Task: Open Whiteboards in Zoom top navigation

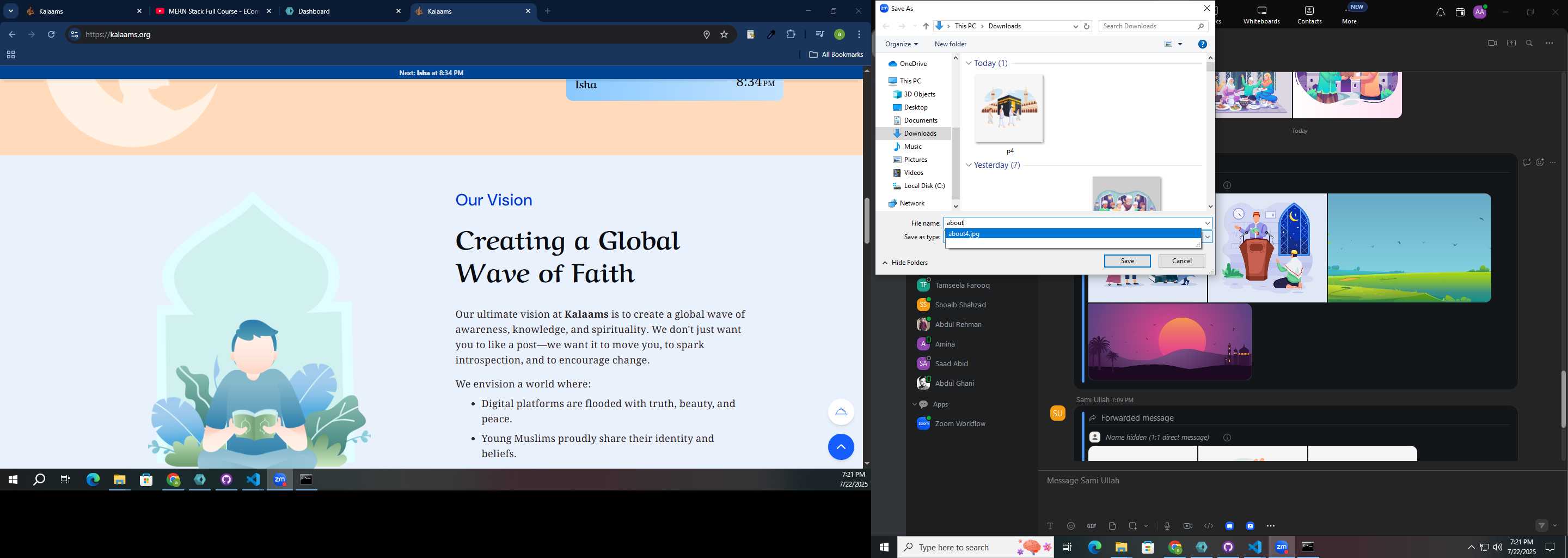Action: [x=1261, y=15]
